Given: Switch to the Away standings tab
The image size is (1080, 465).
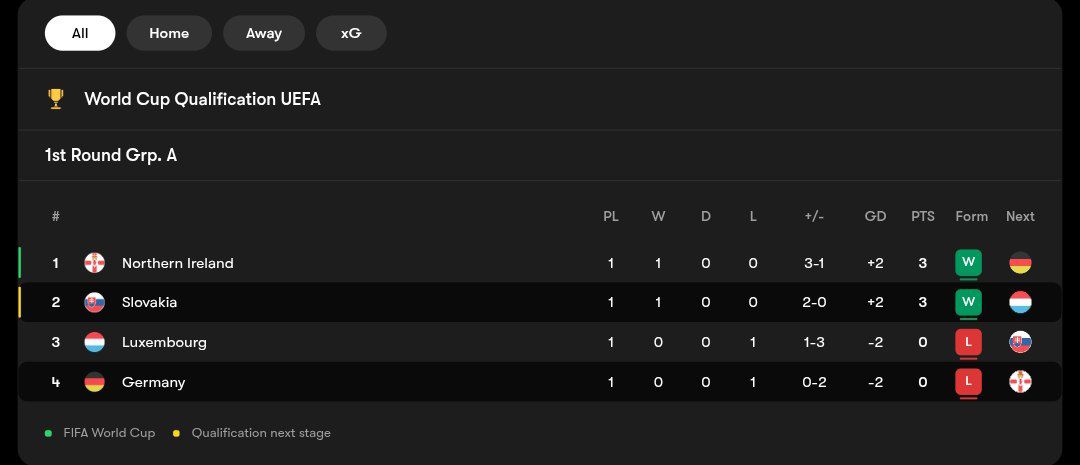Looking at the screenshot, I should [264, 33].
